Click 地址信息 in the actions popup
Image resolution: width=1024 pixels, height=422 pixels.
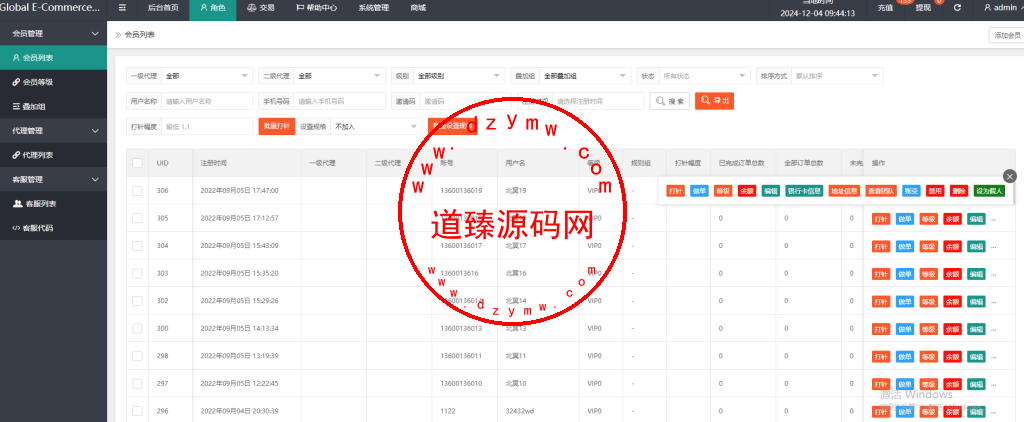tap(844, 191)
